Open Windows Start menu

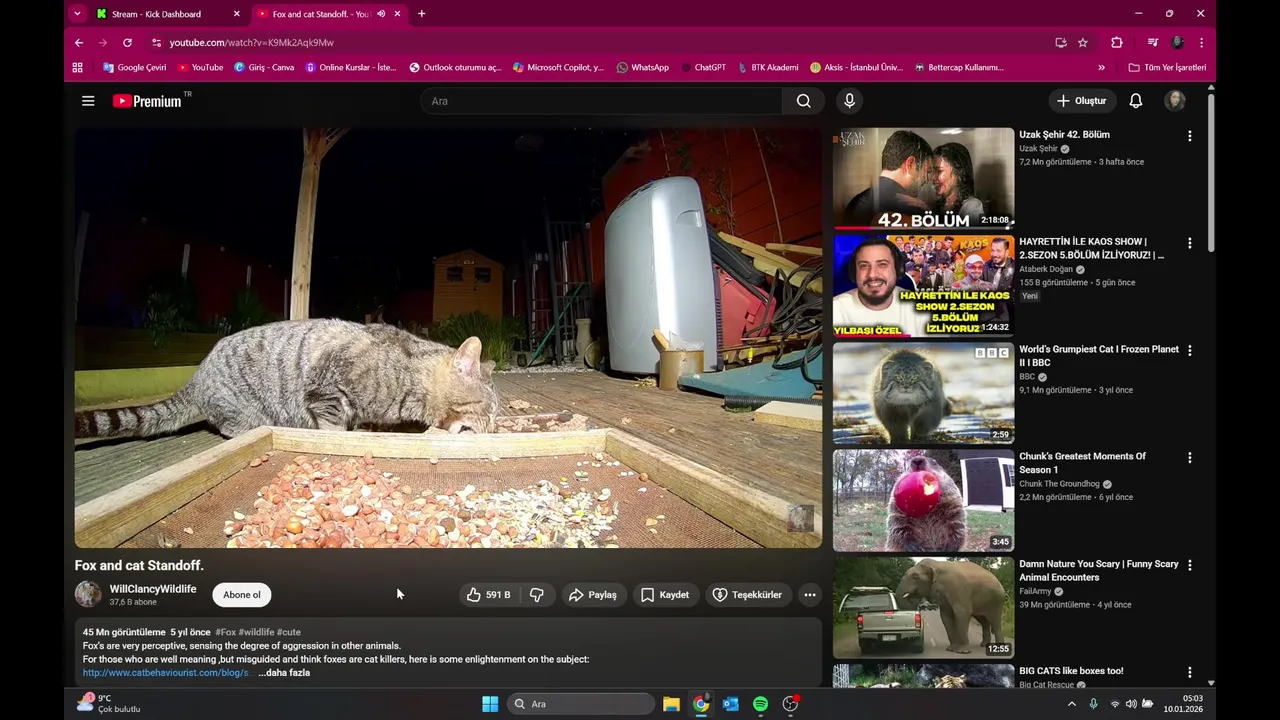pos(490,704)
